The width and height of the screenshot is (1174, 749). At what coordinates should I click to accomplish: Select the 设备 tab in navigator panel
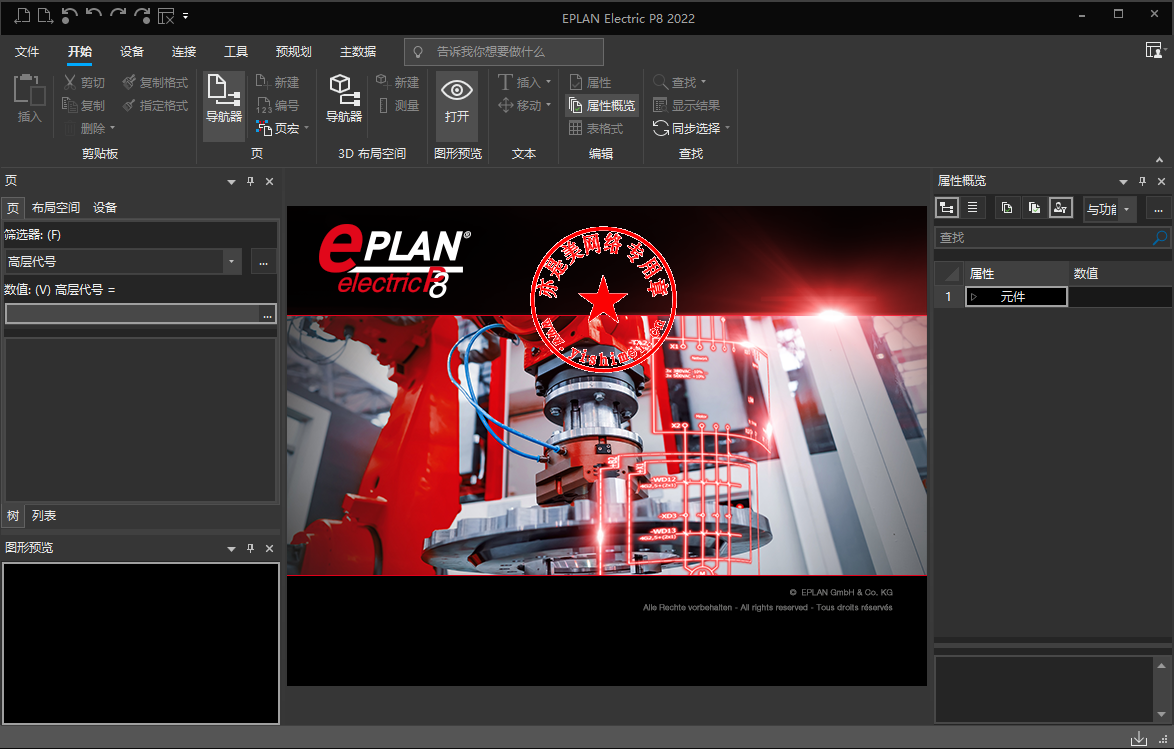(x=105, y=208)
